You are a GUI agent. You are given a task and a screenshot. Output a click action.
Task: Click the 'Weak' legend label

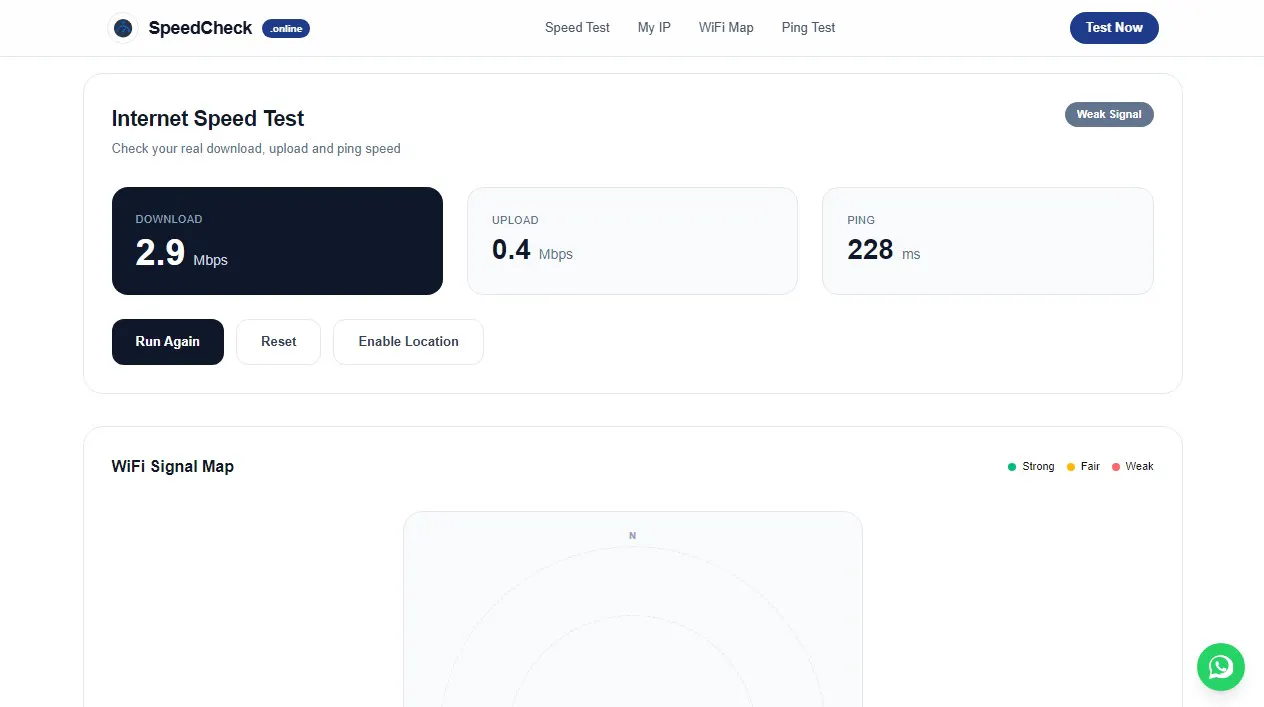tap(1139, 467)
